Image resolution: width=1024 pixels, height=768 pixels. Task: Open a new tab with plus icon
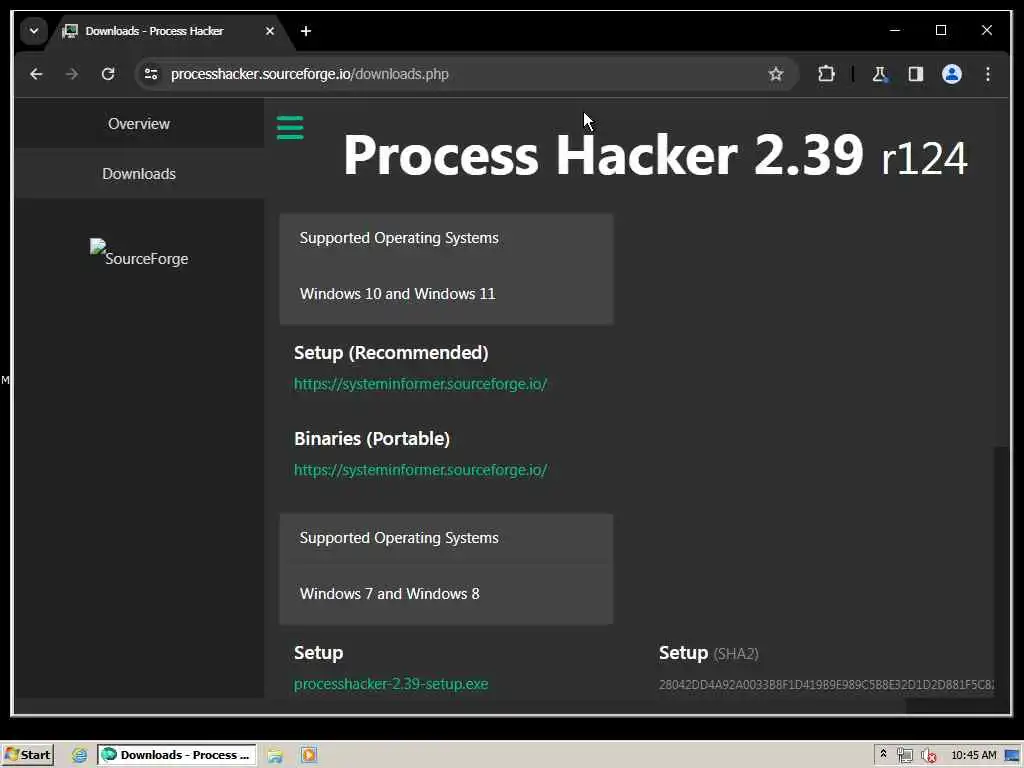306,31
